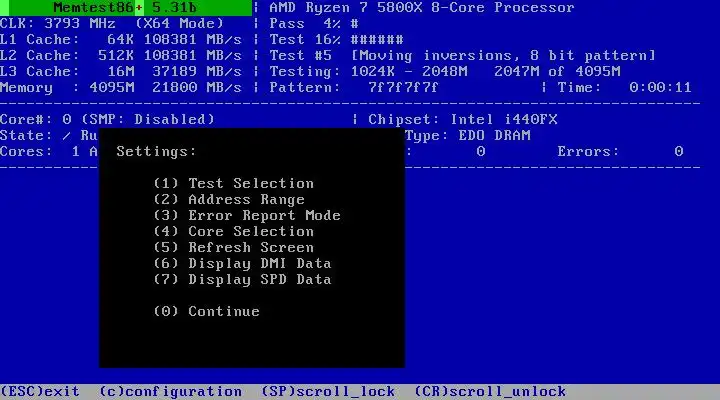The width and height of the screenshot is (720, 400).
Task: Click the (c)configuration hint
Action: (170, 392)
